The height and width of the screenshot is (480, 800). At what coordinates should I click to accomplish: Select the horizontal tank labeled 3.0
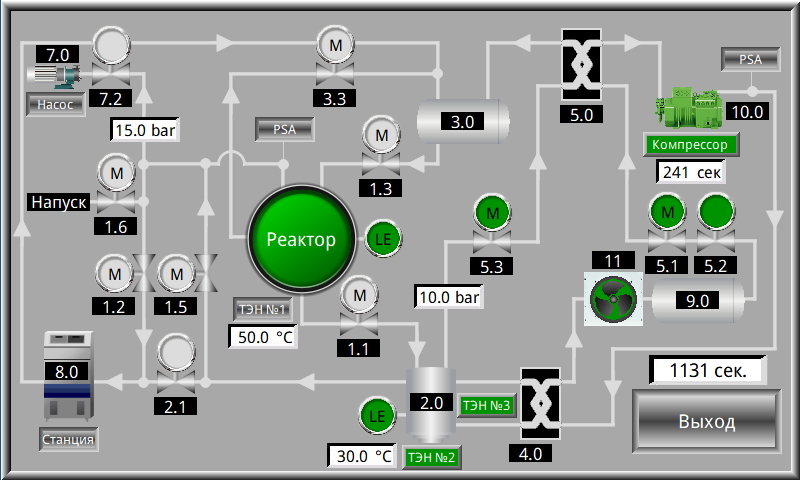[461, 121]
